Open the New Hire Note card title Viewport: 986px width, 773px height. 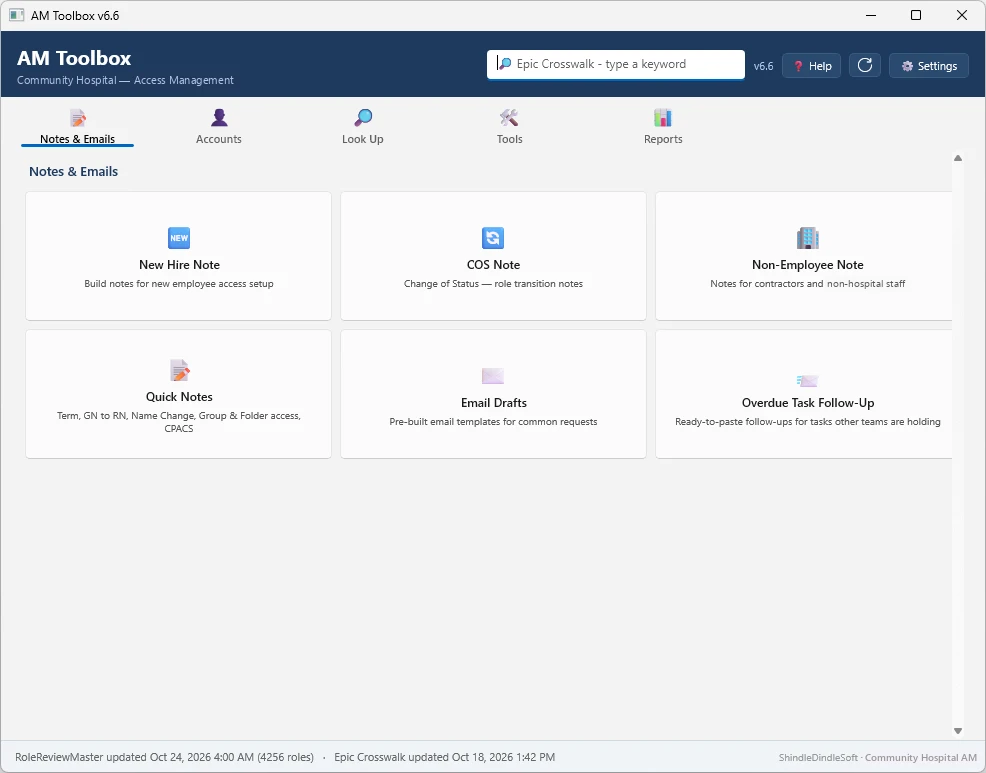pyautogui.click(x=179, y=265)
